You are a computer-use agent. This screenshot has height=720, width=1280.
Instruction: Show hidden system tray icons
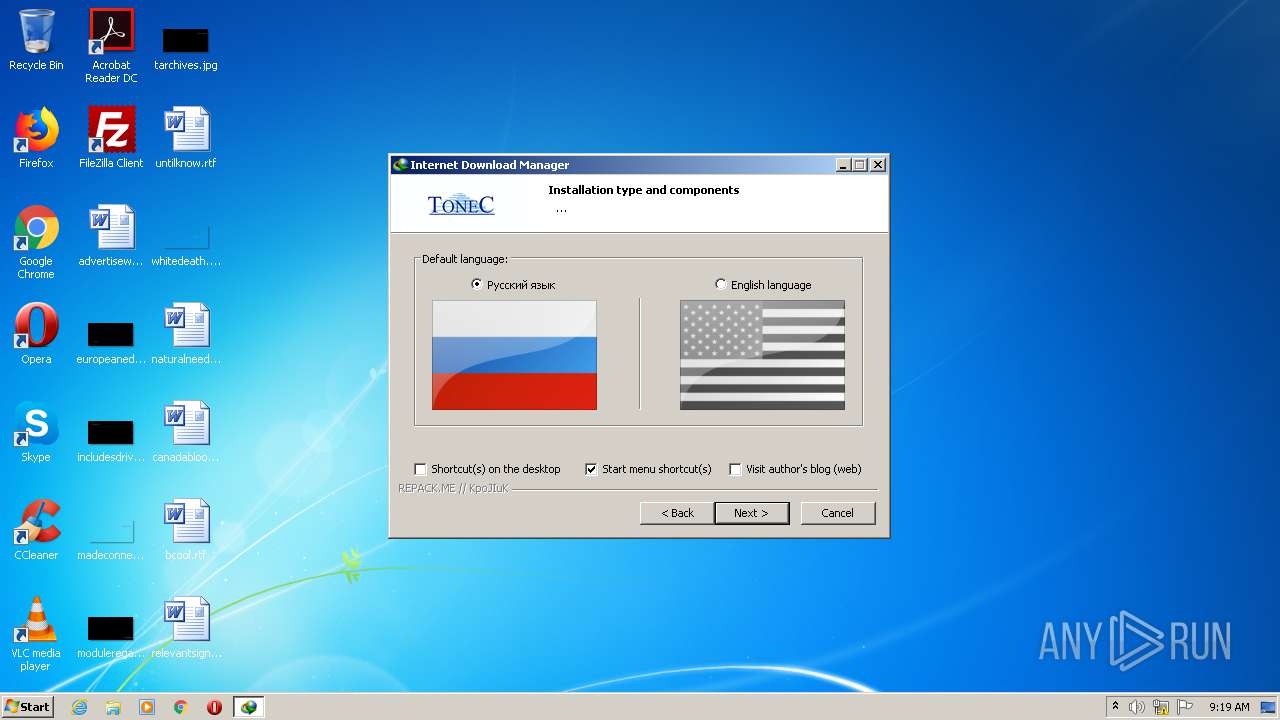(x=1115, y=707)
